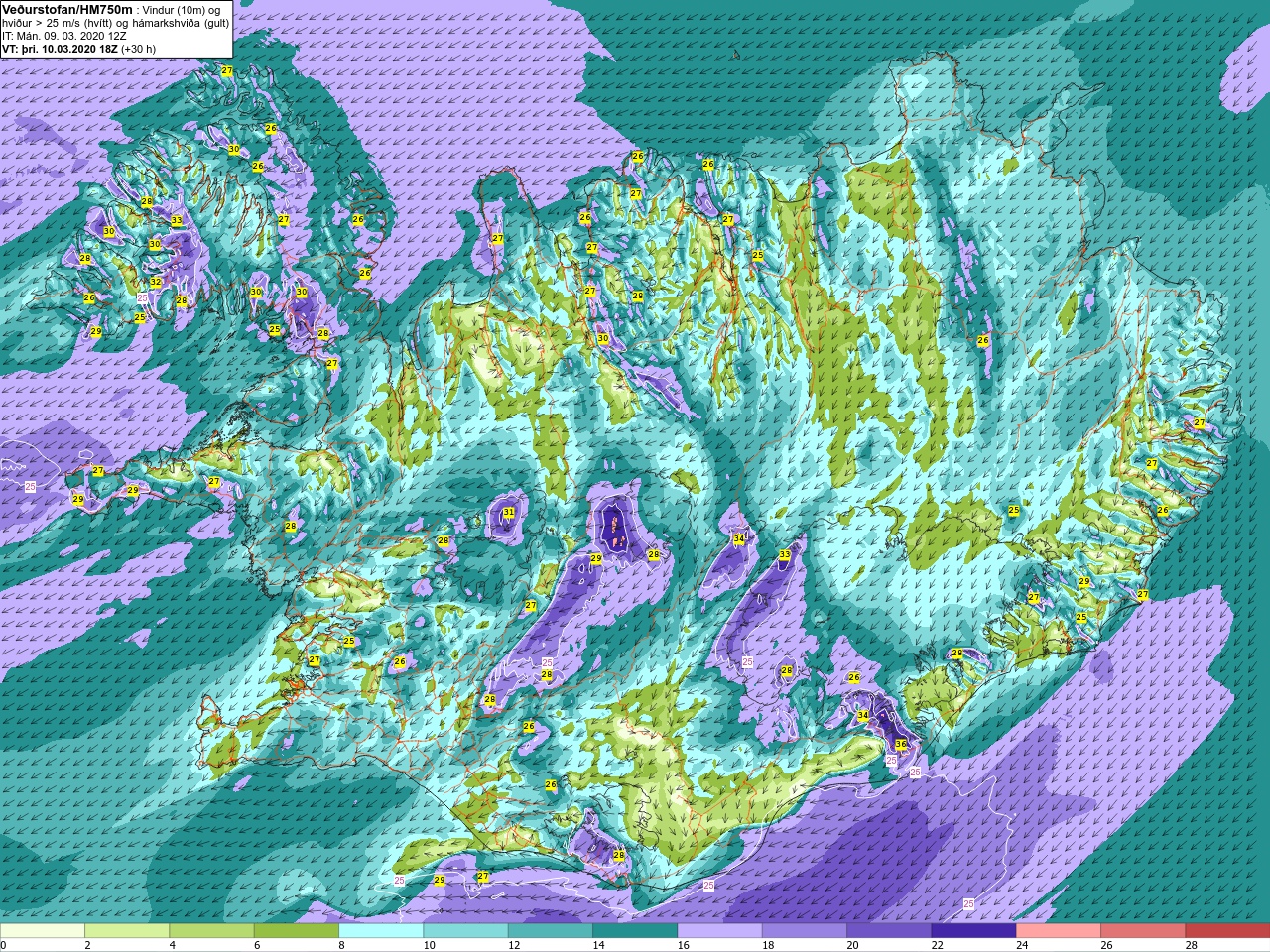Click the yellow '32' peak gust marker
1270x952 pixels.
pyautogui.click(x=156, y=283)
